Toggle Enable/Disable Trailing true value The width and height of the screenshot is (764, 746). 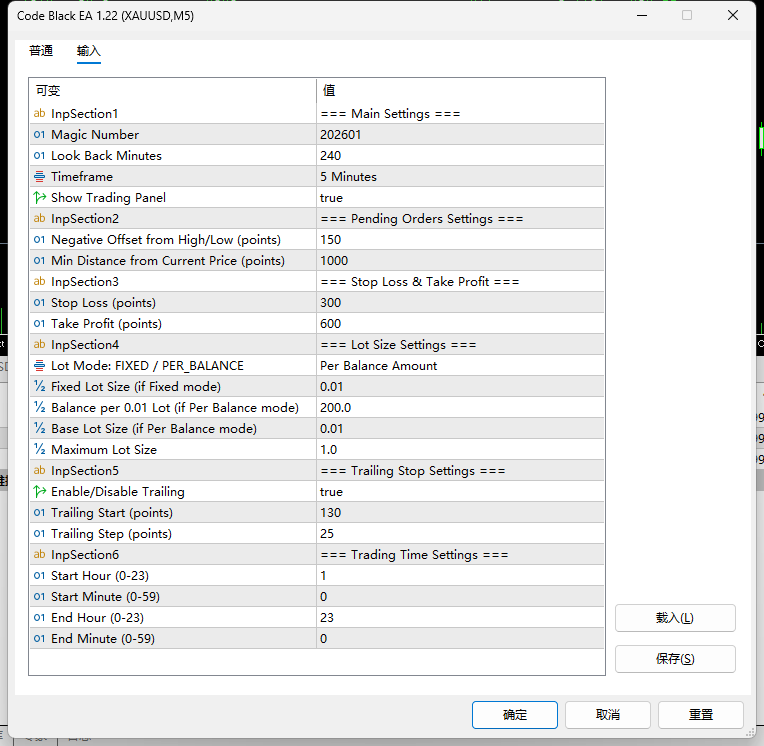[460, 492]
